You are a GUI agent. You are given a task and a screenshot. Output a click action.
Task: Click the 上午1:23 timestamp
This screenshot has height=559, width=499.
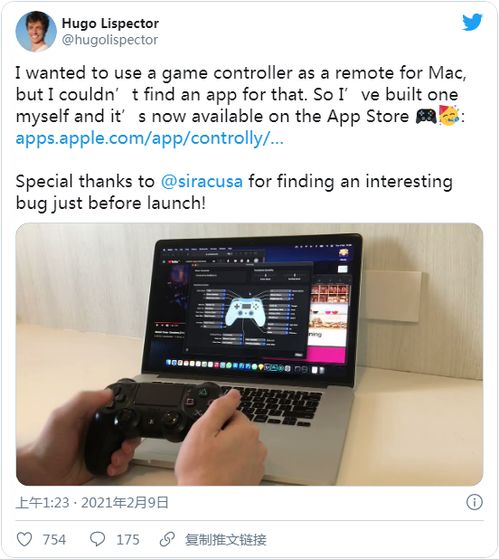coord(42,503)
